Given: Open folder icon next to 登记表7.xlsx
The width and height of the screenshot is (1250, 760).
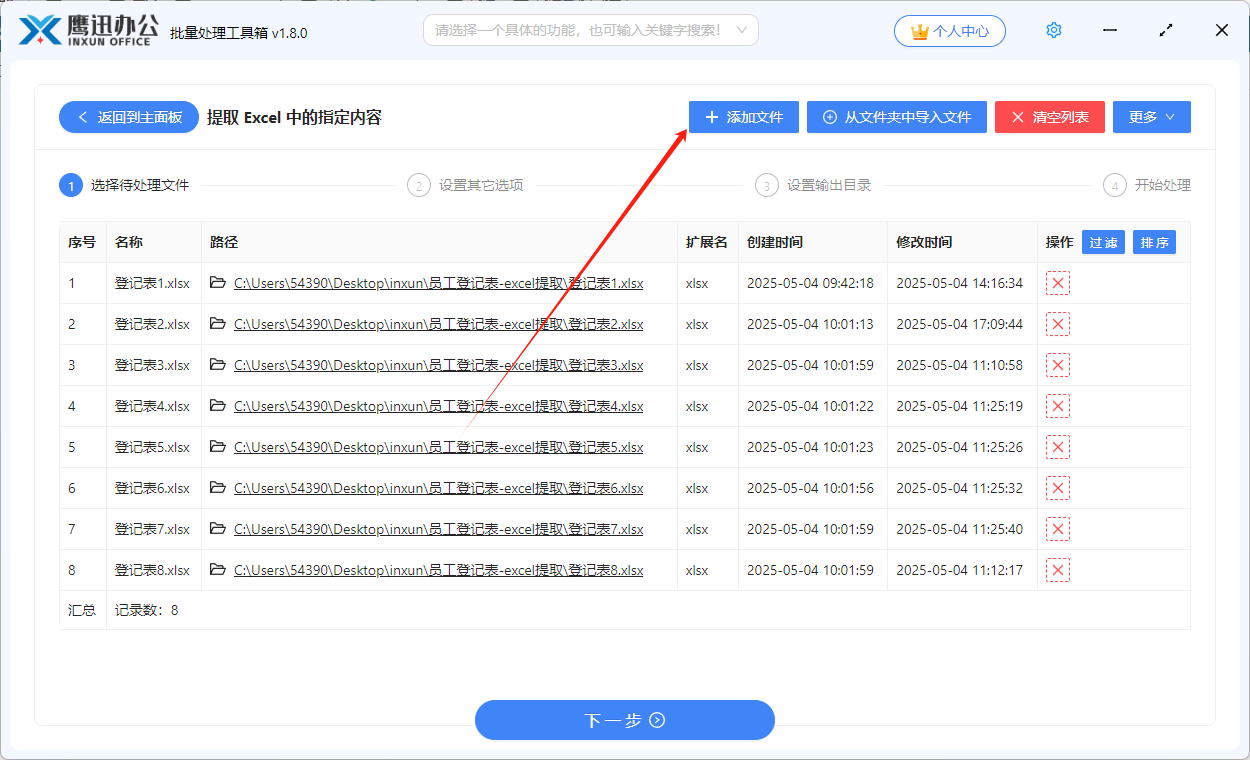Looking at the screenshot, I should [x=218, y=529].
